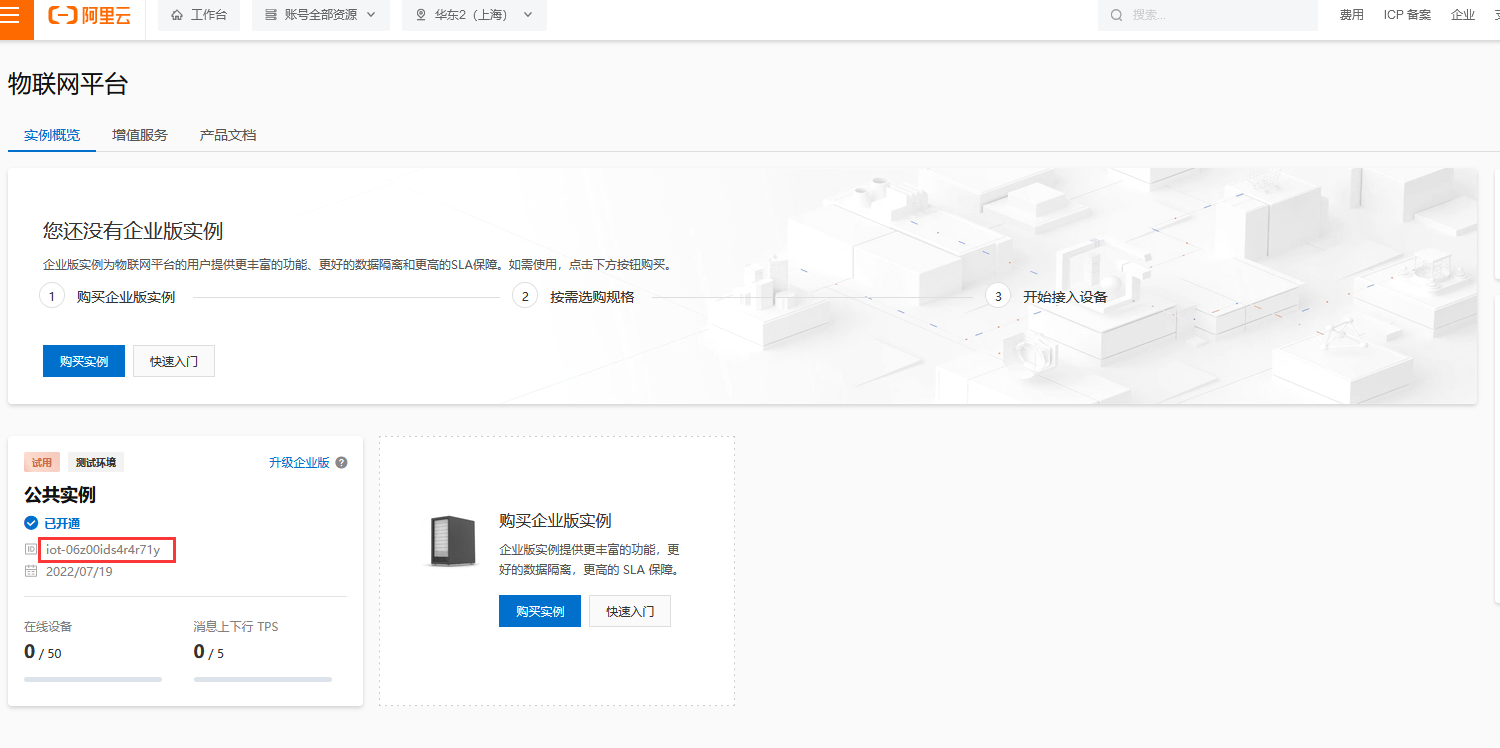Click the 消息上下行 TPS progress bar
1500x748 pixels.
(263, 679)
